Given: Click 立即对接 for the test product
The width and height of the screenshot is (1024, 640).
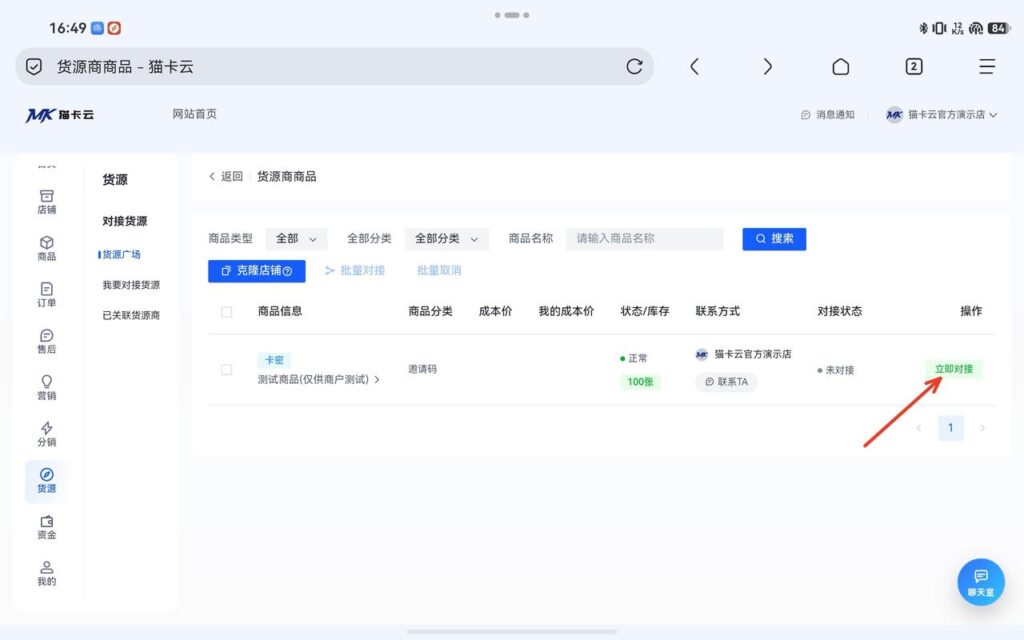Looking at the screenshot, I should (953, 369).
